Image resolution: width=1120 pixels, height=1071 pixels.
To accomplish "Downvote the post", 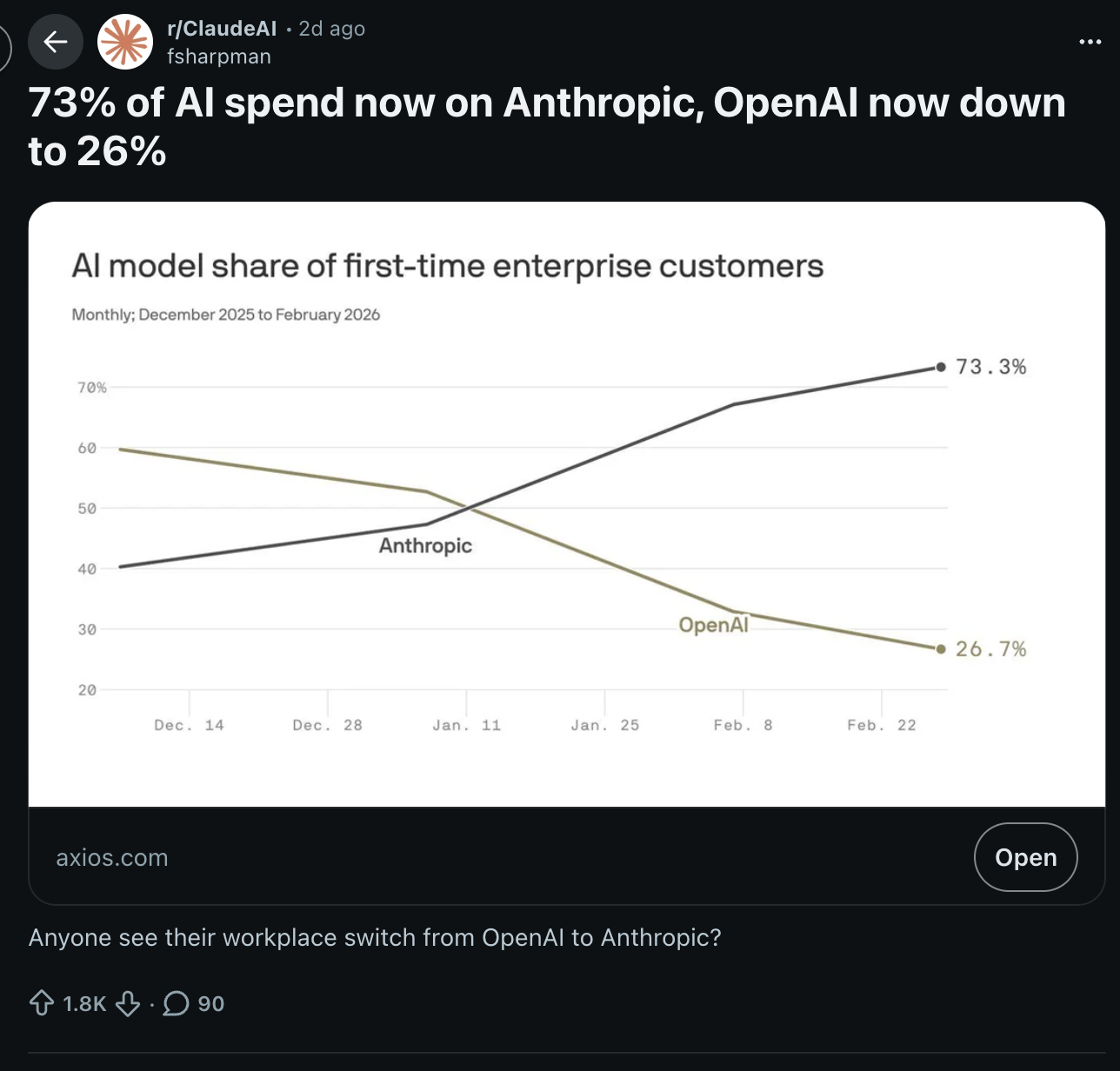I will 128,1004.
